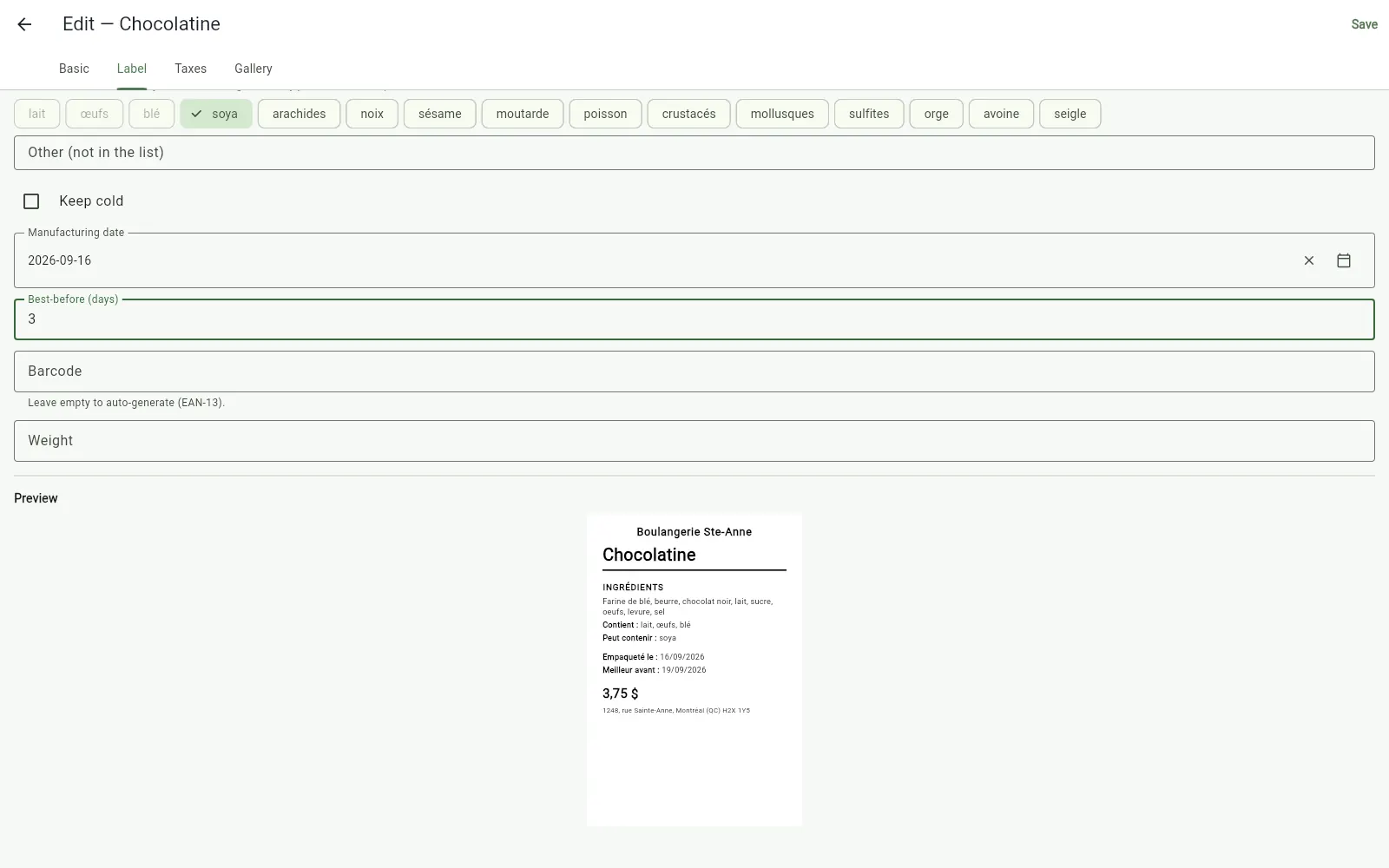Viewport: 1389px width, 868px height.
Task: Switch to the Basic tab
Action: [74, 69]
